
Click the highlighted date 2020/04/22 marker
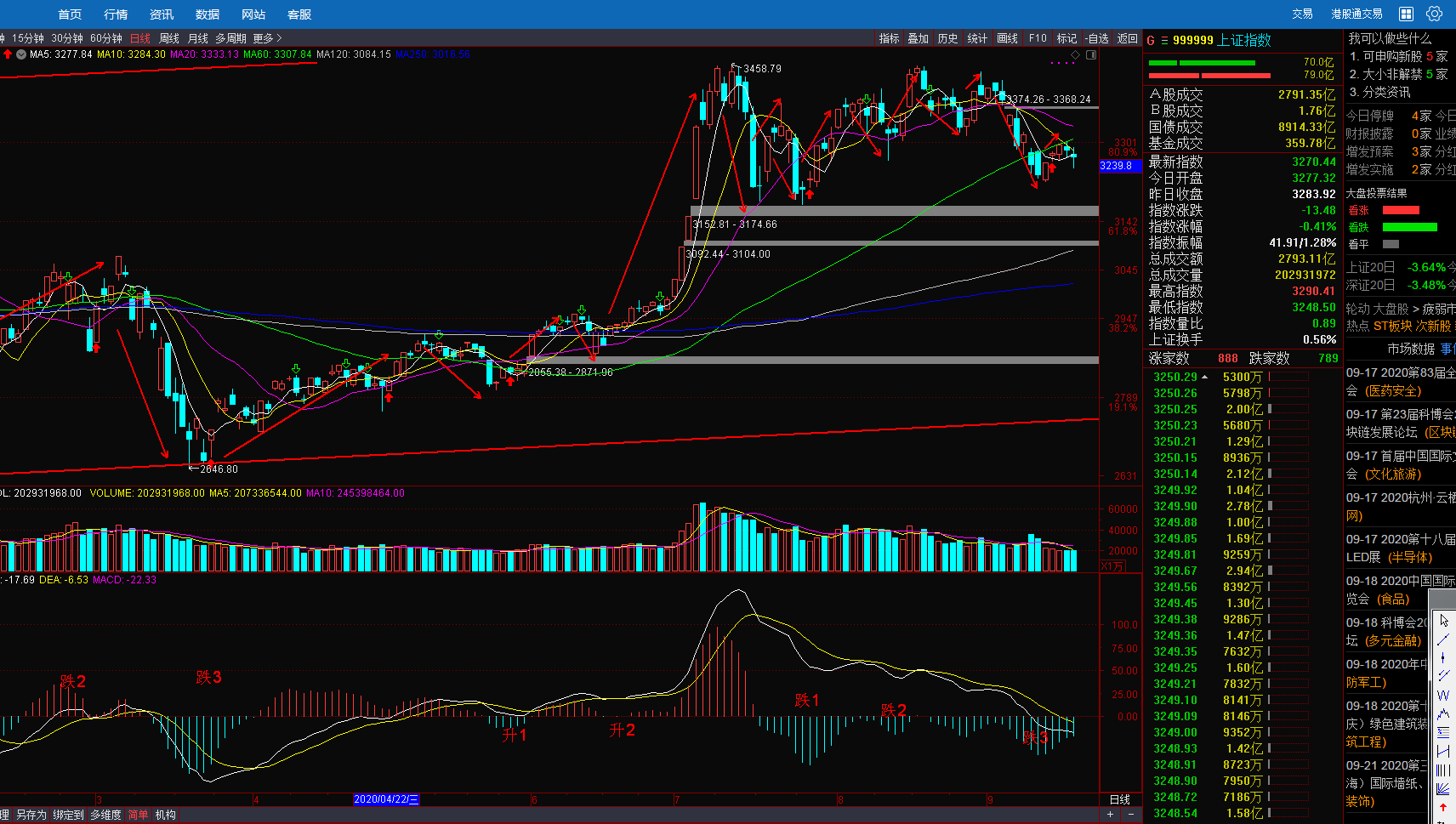click(386, 799)
